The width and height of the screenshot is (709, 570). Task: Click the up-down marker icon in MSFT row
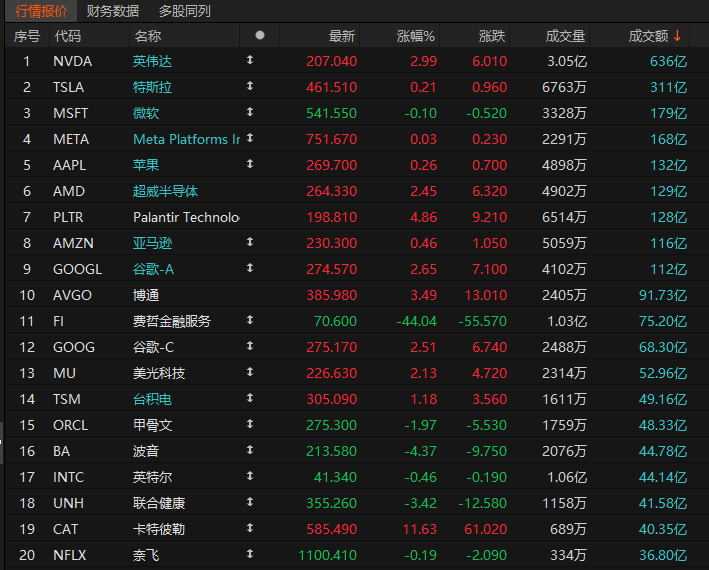pyautogui.click(x=250, y=112)
